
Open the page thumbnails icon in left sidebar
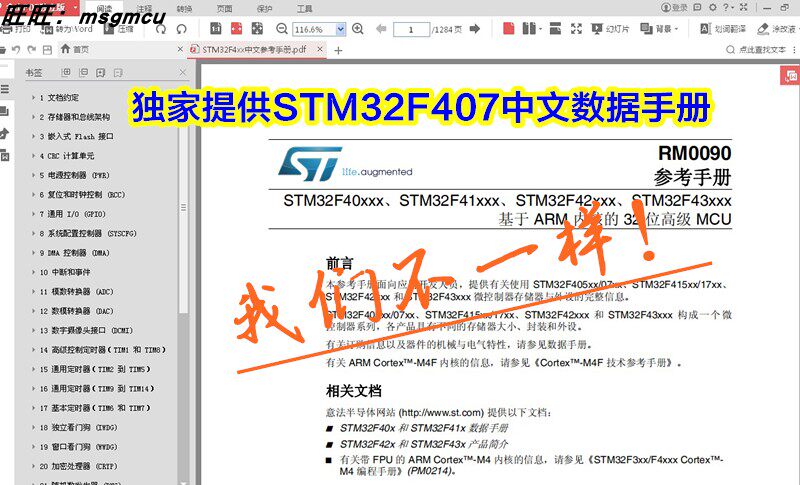4,111
